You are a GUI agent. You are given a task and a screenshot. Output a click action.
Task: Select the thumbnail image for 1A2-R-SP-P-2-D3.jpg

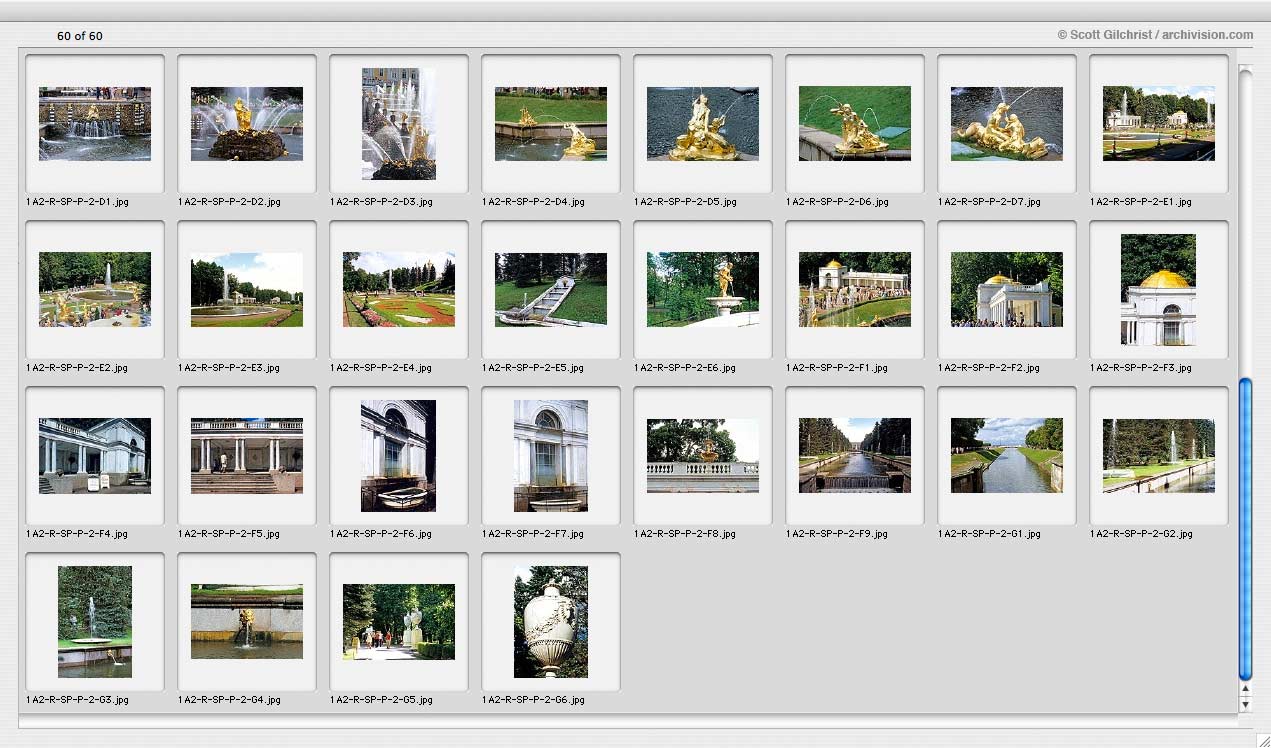coord(399,124)
